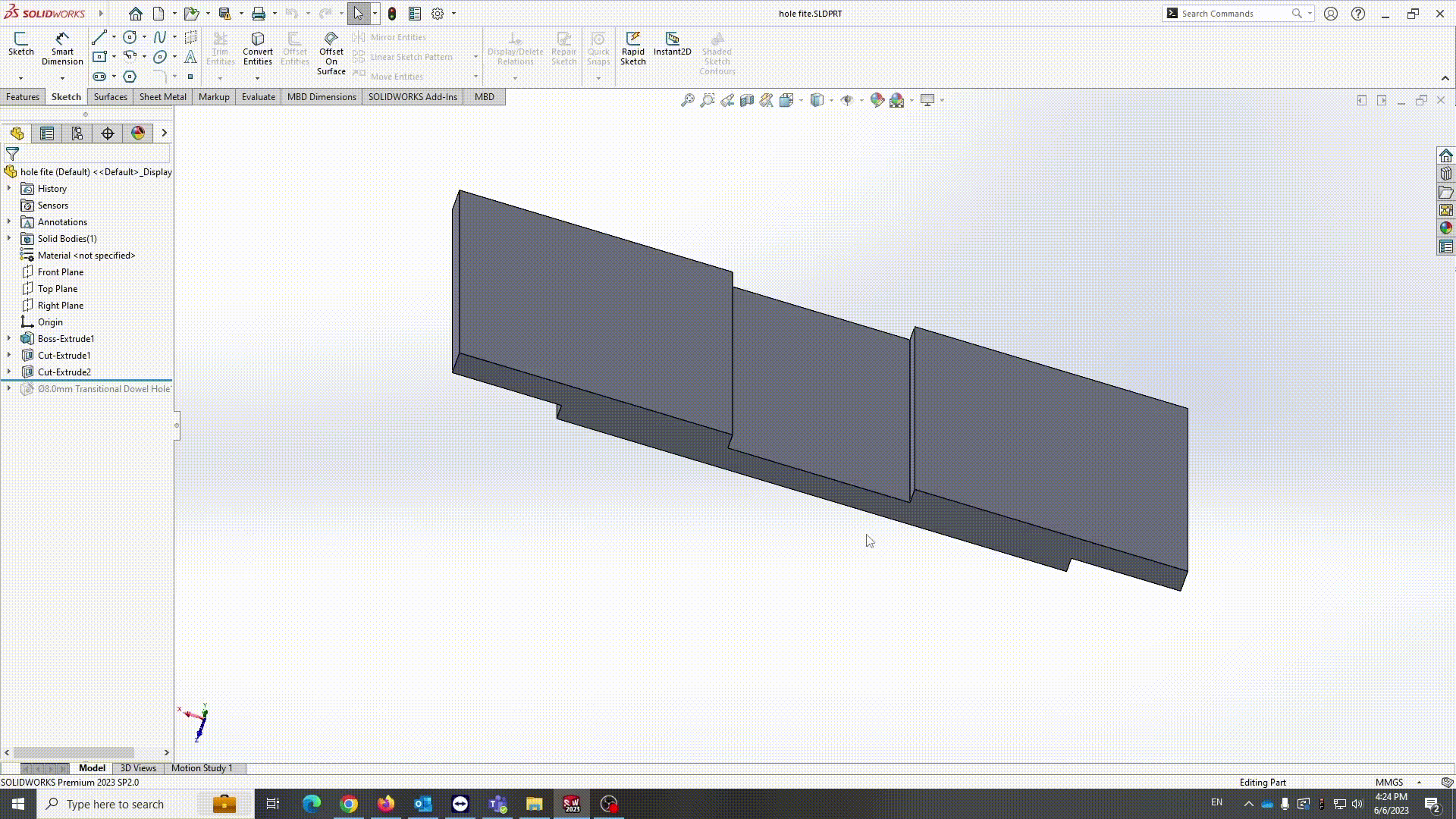Choose the Corner Rectangle tool
The width and height of the screenshot is (1456, 819).
99,57
